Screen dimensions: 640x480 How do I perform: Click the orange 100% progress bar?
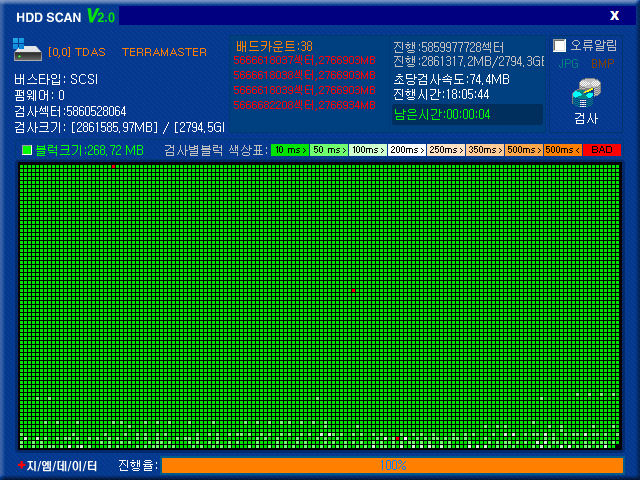(393, 465)
